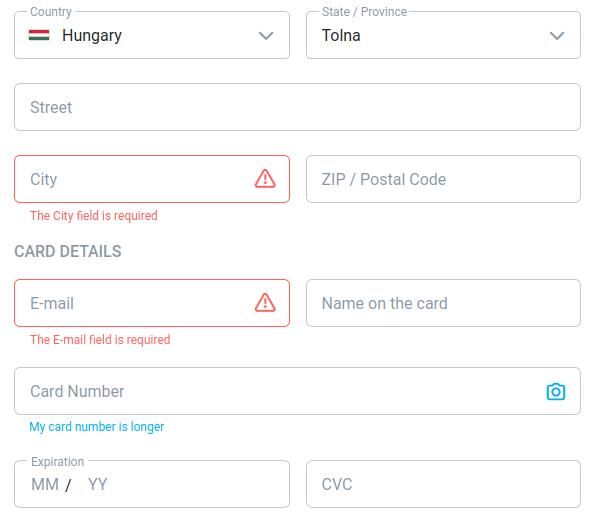593x525 pixels.
Task: Click the Card Number input field
Action: tap(297, 391)
